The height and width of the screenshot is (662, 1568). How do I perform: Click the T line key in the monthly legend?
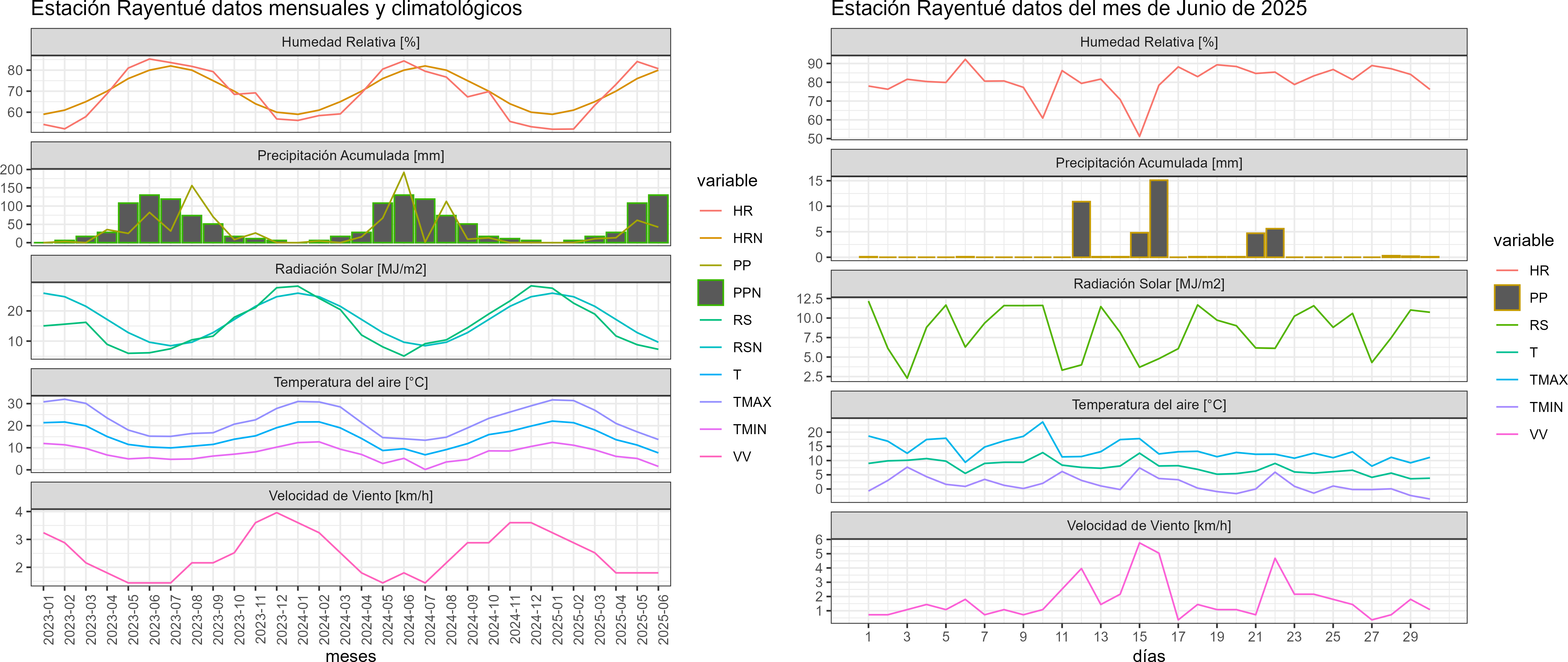(x=710, y=375)
